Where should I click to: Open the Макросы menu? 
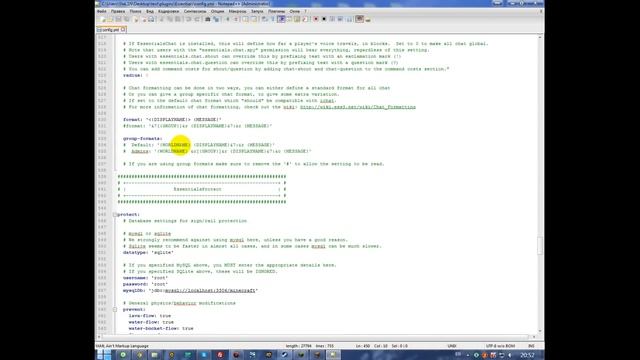pyautogui.click(x=237, y=11)
